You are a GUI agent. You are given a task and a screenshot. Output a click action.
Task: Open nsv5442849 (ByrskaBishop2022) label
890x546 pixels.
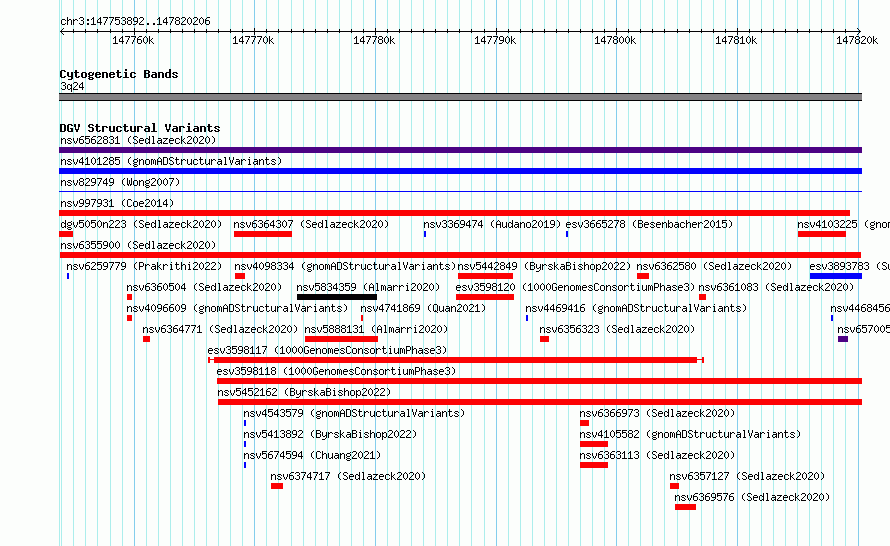(x=544, y=266)
